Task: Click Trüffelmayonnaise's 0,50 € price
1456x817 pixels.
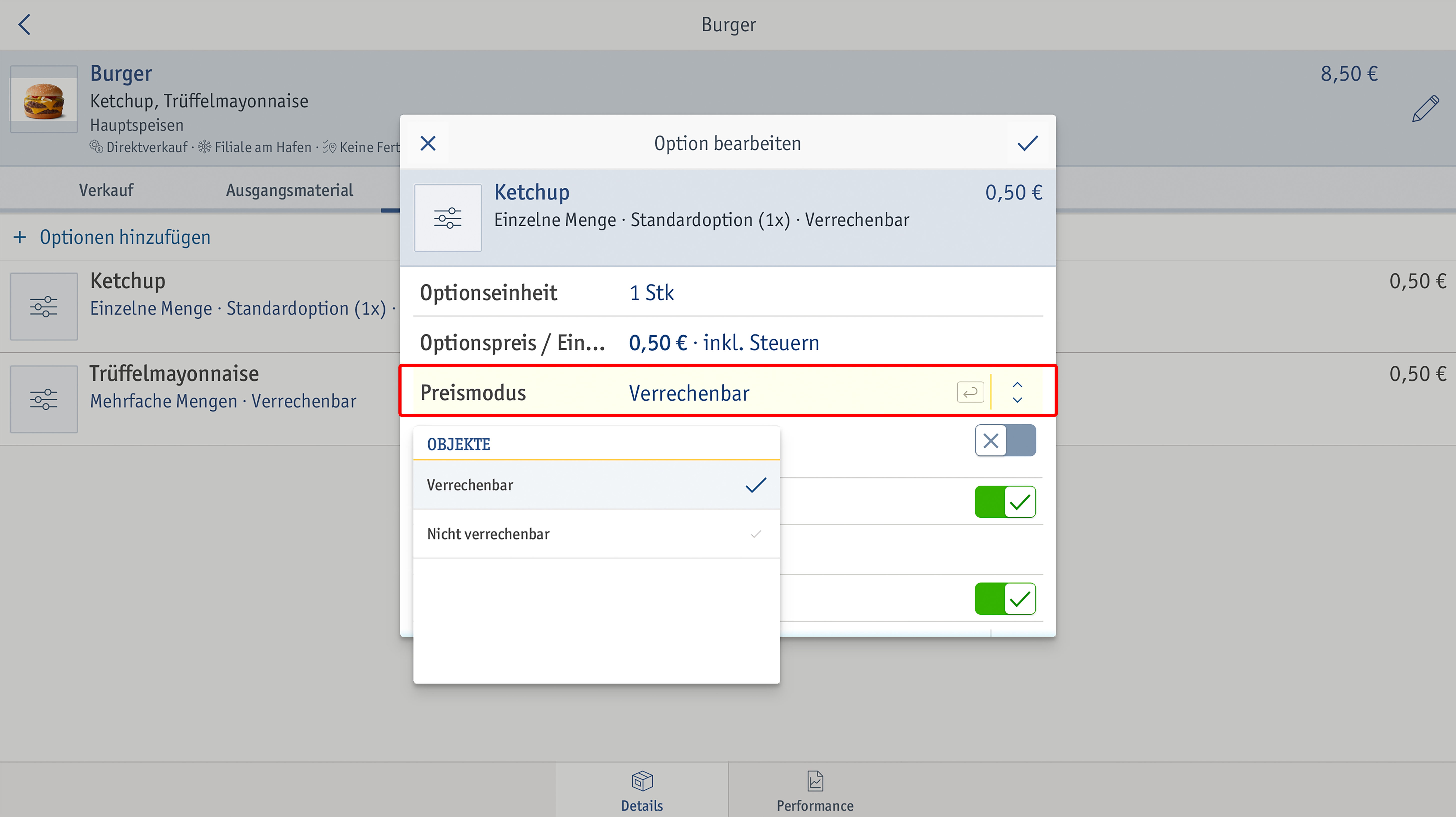Action: click(x=1418, y=374)
